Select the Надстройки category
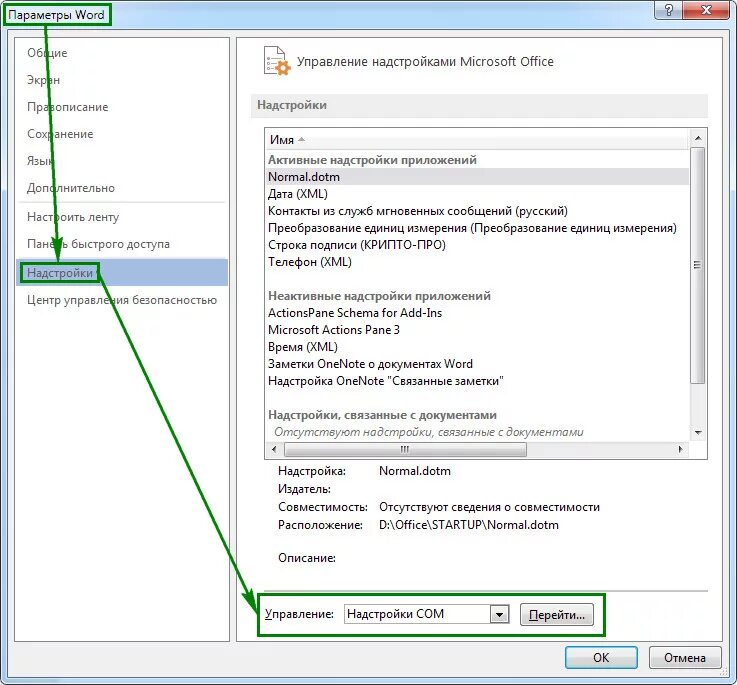The image size is (737, 685). click(122, 273)
